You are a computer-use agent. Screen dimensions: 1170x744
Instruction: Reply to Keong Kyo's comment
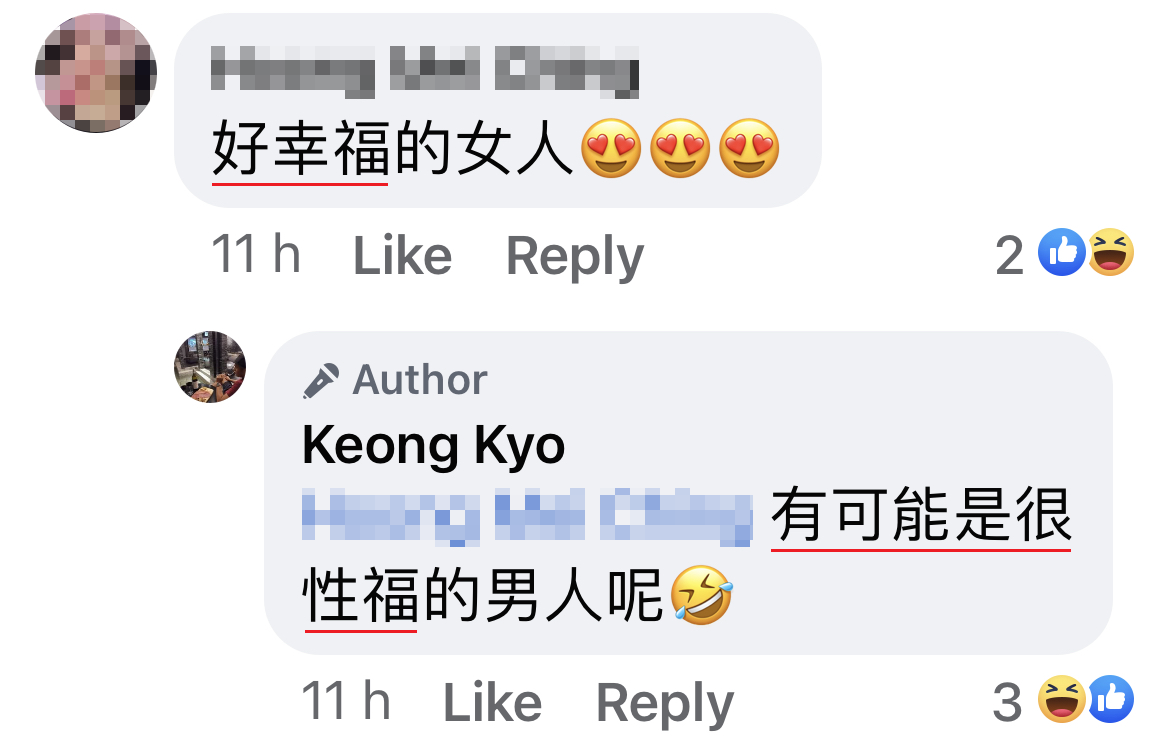tap(665, 704)
